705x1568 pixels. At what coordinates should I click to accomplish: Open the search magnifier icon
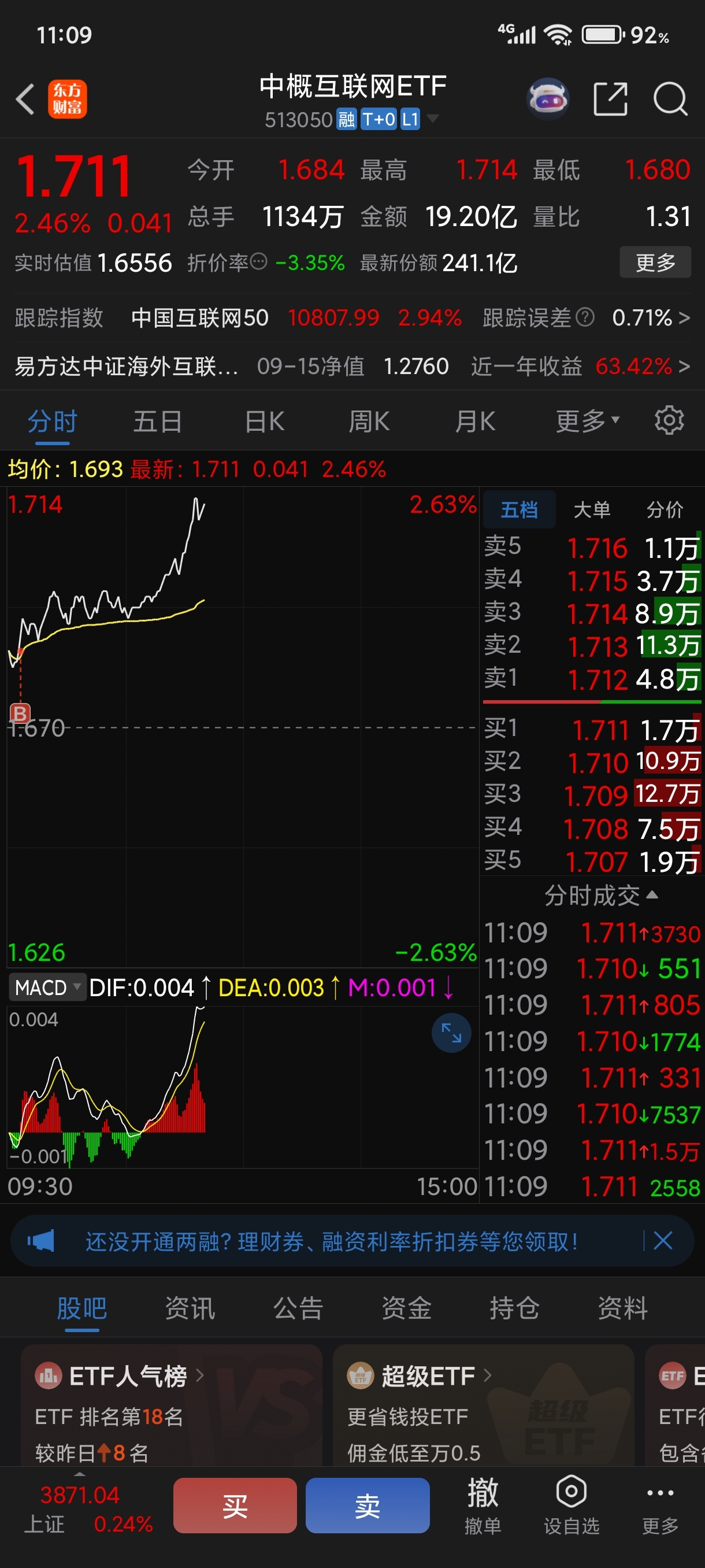pyautogui.click(x=670, y=99)
